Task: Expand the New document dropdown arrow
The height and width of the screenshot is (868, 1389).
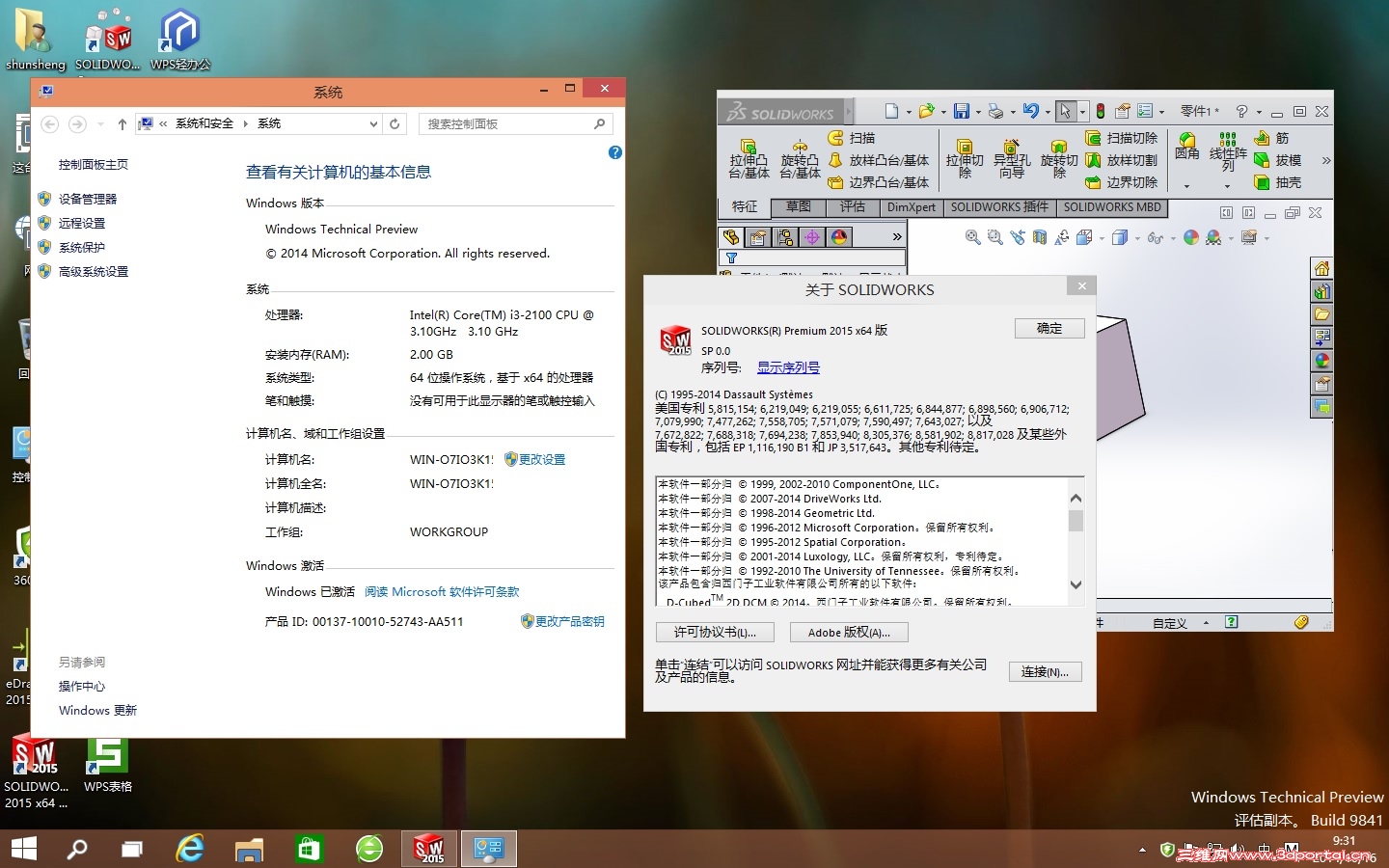Action: point(909,112)
